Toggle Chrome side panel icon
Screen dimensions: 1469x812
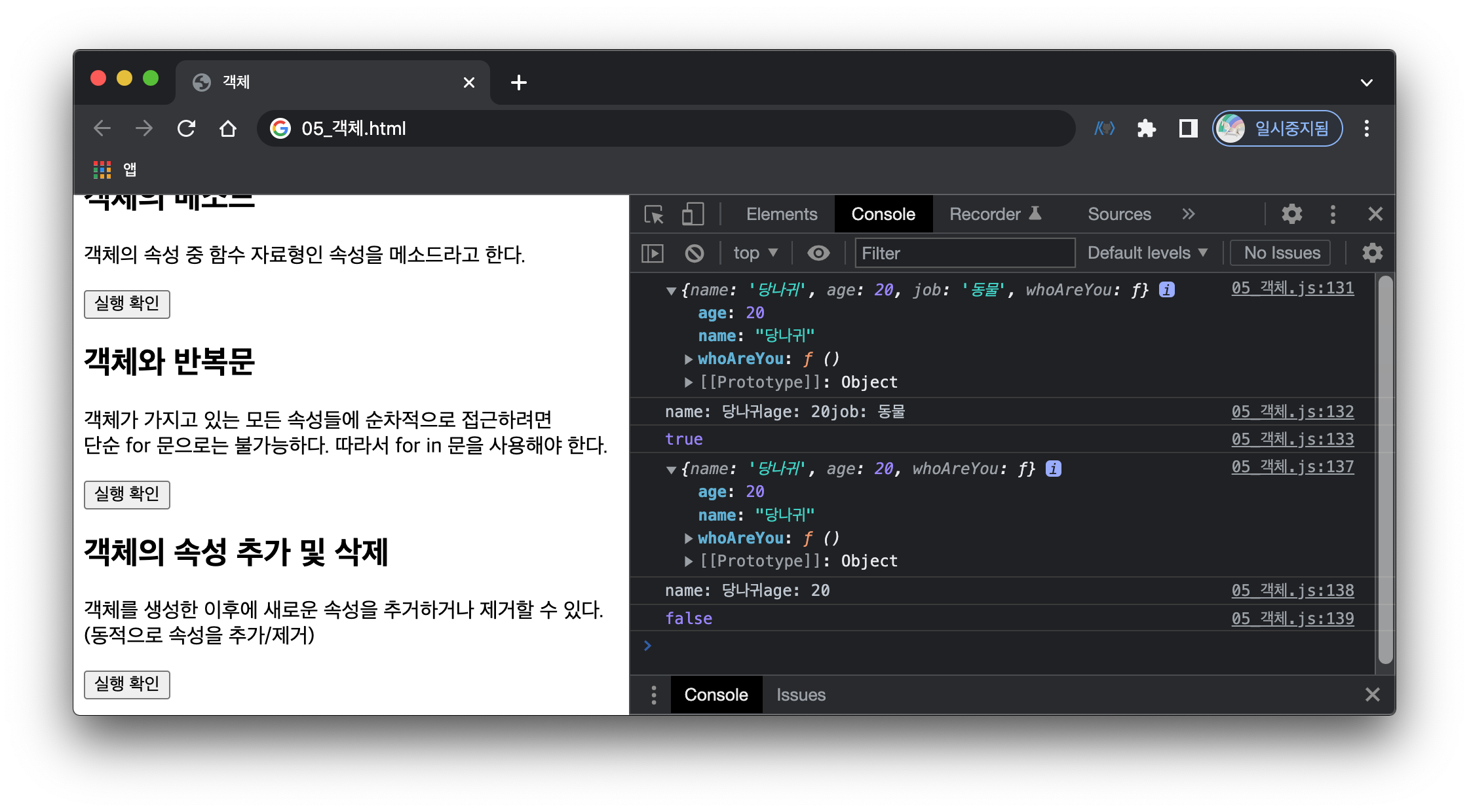(x=1188, y=128)
